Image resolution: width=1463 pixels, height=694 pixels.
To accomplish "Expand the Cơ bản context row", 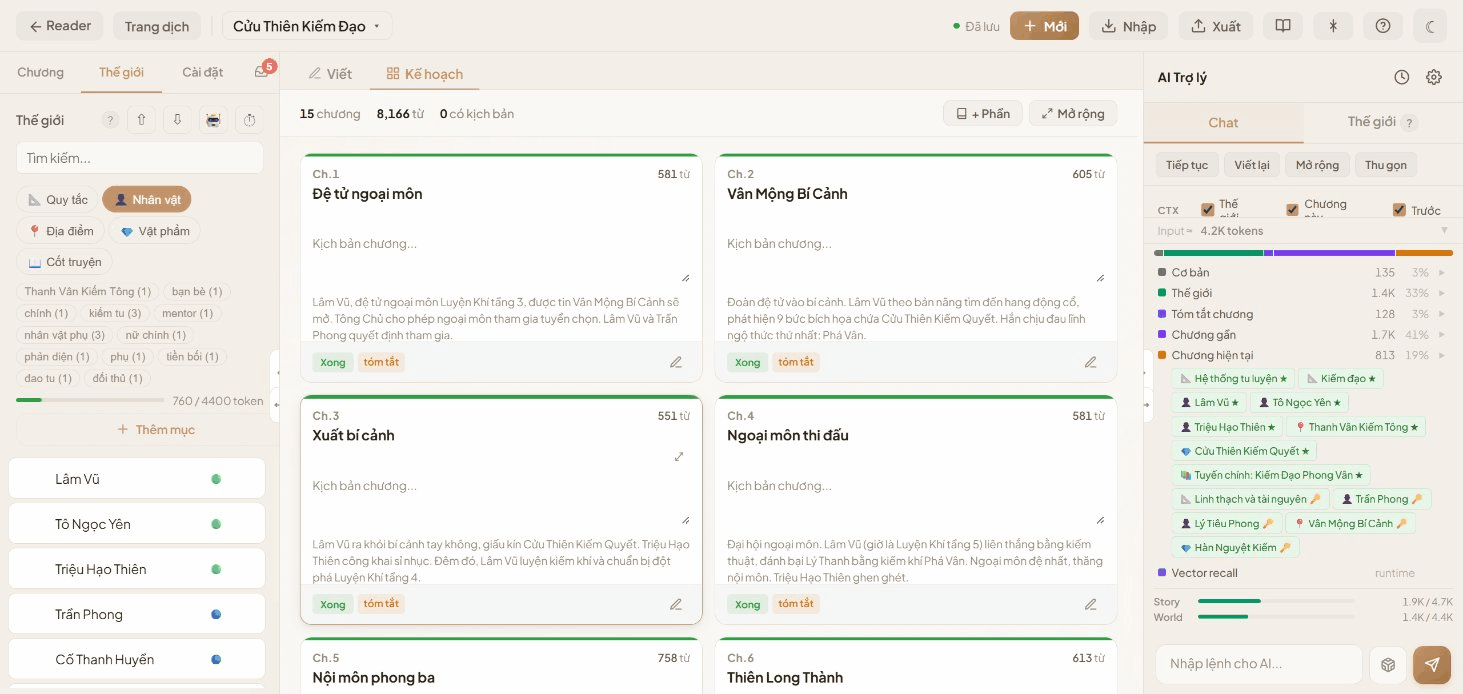I will click(x=1441, y=272).
